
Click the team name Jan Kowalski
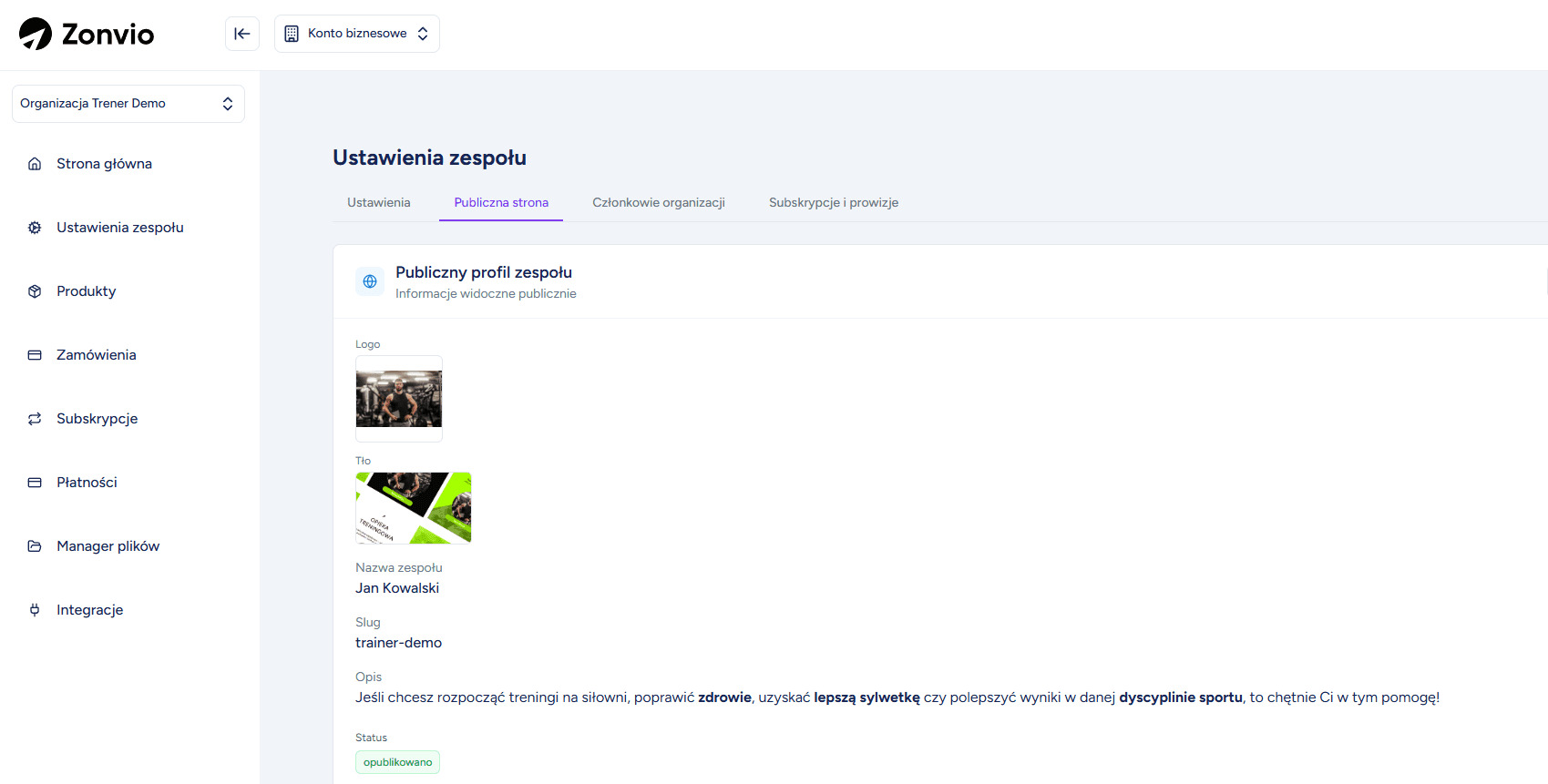point(397,588)
